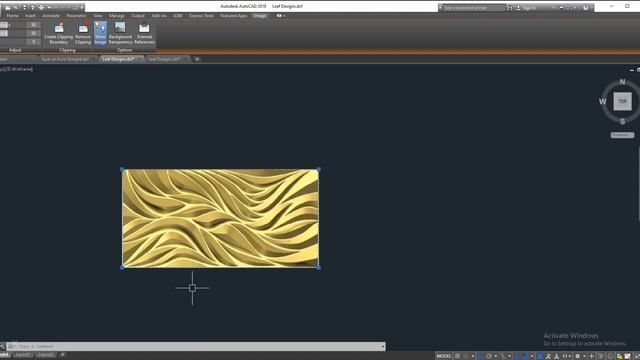This screenshot has width=640, height=360.
Task: Click the MODEL space status bar button
Action: (444, 356)
